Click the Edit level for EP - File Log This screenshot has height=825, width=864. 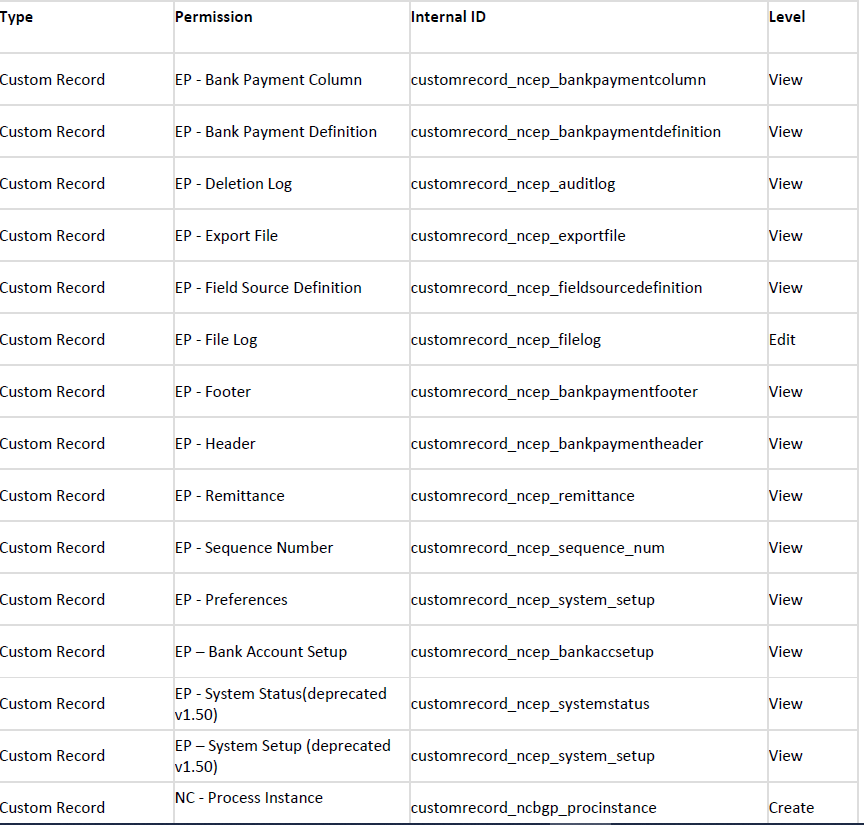pos(782,340)
